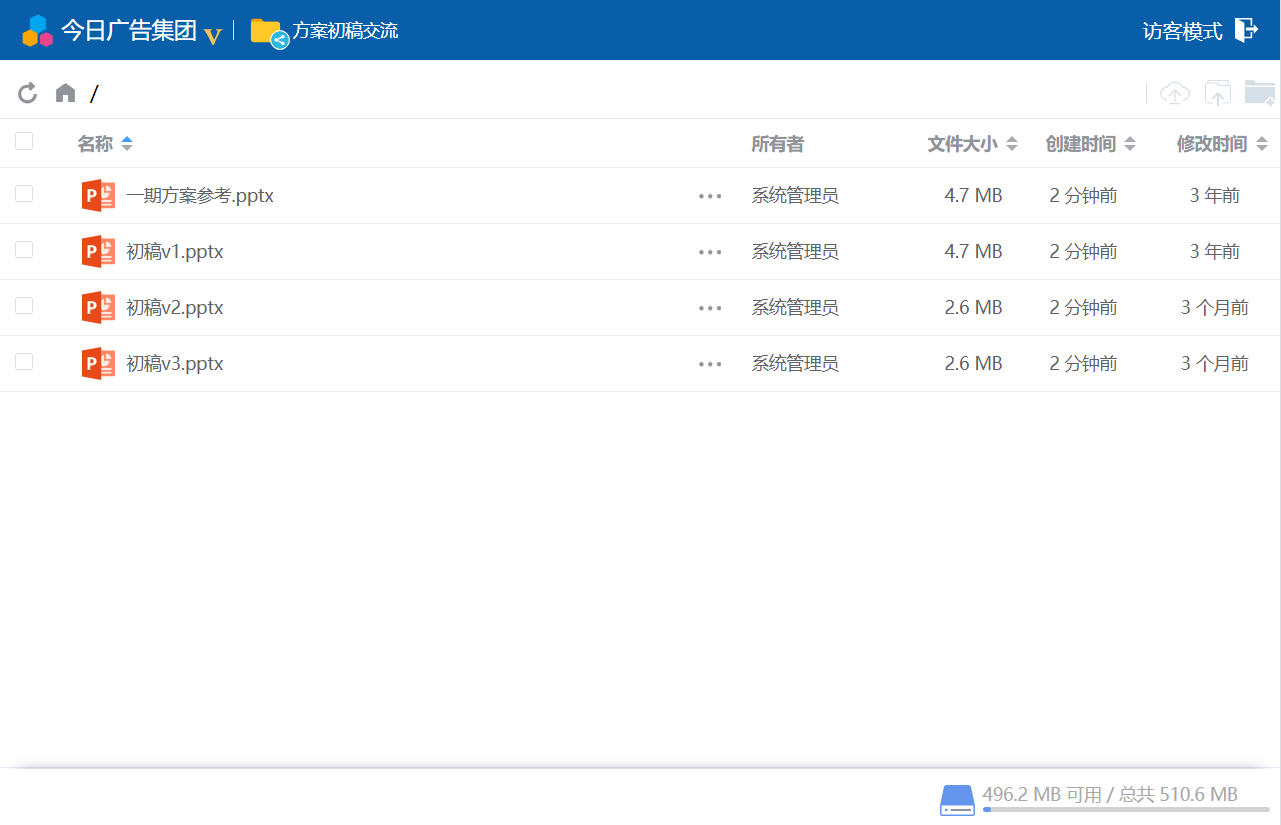Click the upload folder icon

point(1217,93)
